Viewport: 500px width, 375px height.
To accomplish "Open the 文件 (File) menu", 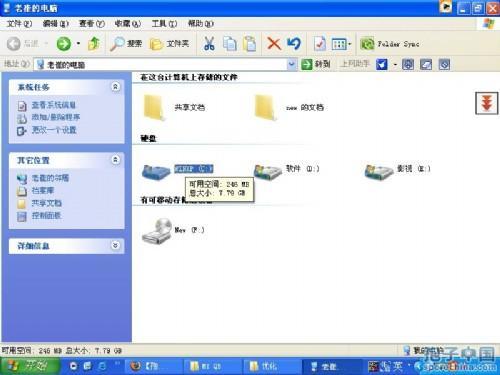I will tap(19, 24).
